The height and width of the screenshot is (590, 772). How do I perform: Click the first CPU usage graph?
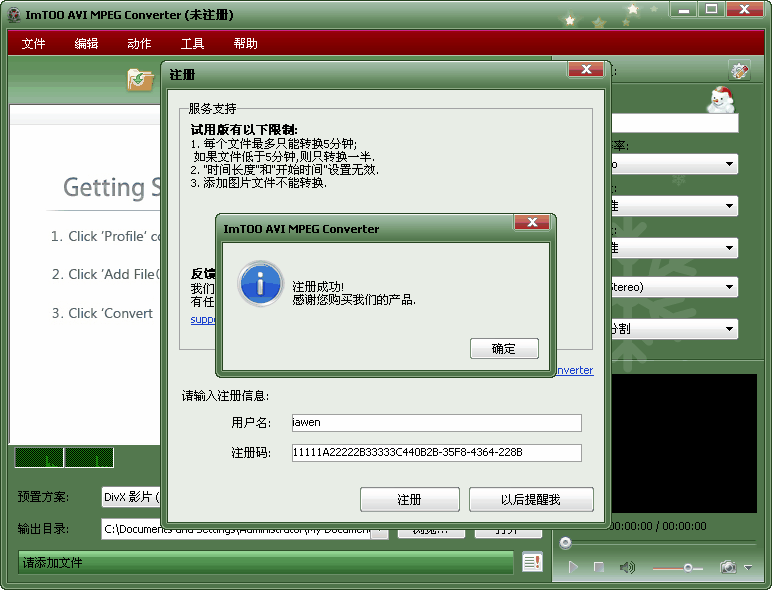tap(39, 458)
